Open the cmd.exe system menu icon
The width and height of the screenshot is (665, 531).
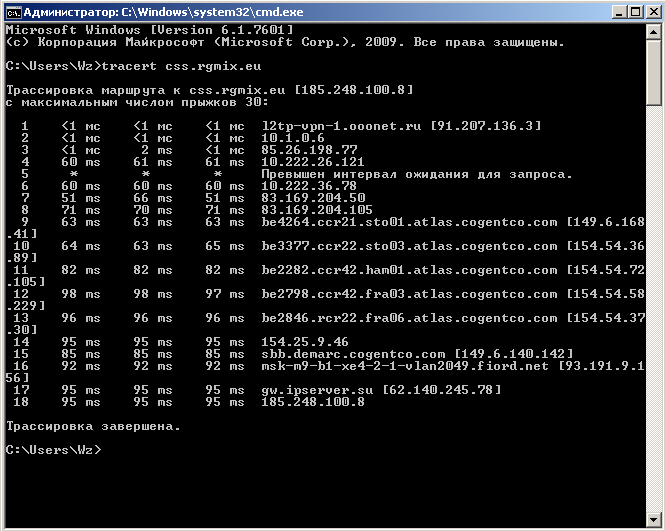pyautogui.click(x=13, y=12)
